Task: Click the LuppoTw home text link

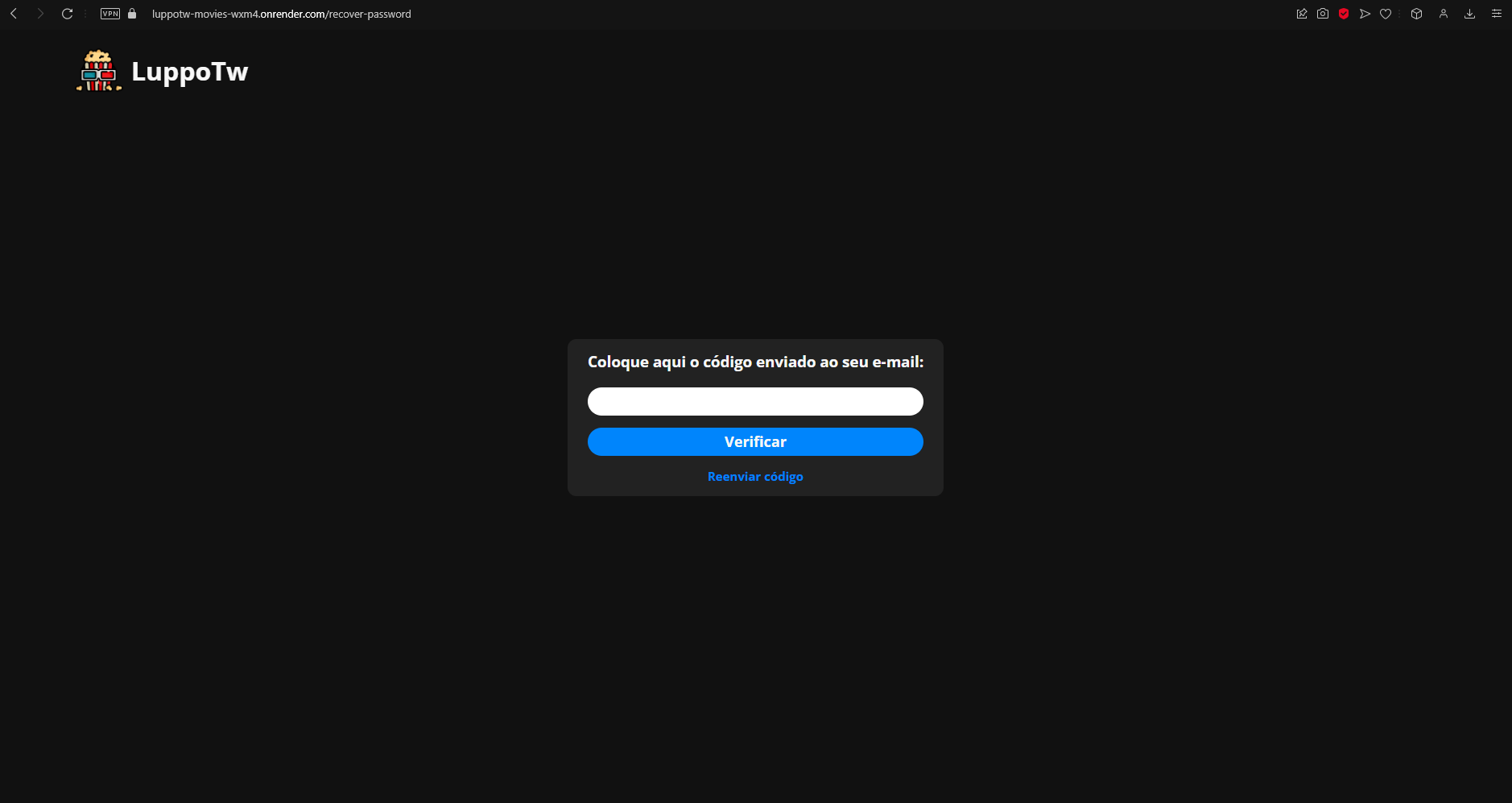Action: pos(189,72)
